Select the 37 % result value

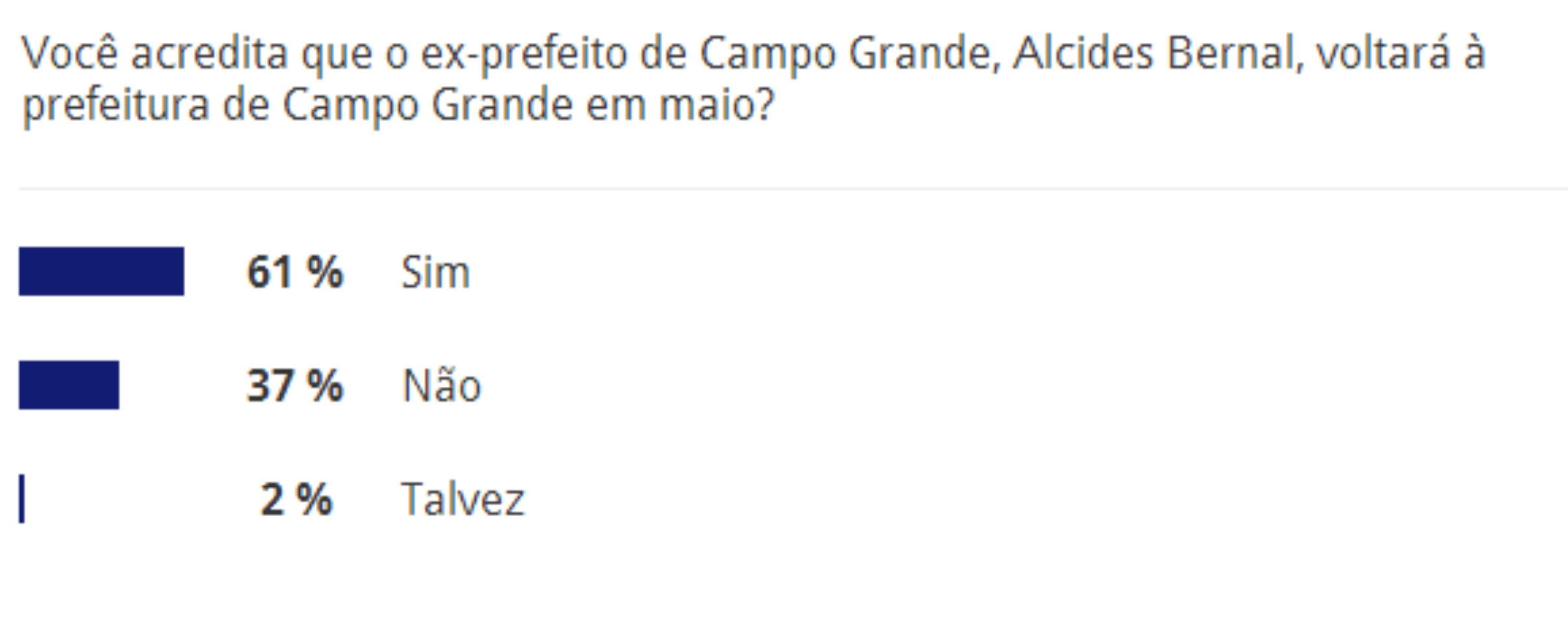pos(294,385)
